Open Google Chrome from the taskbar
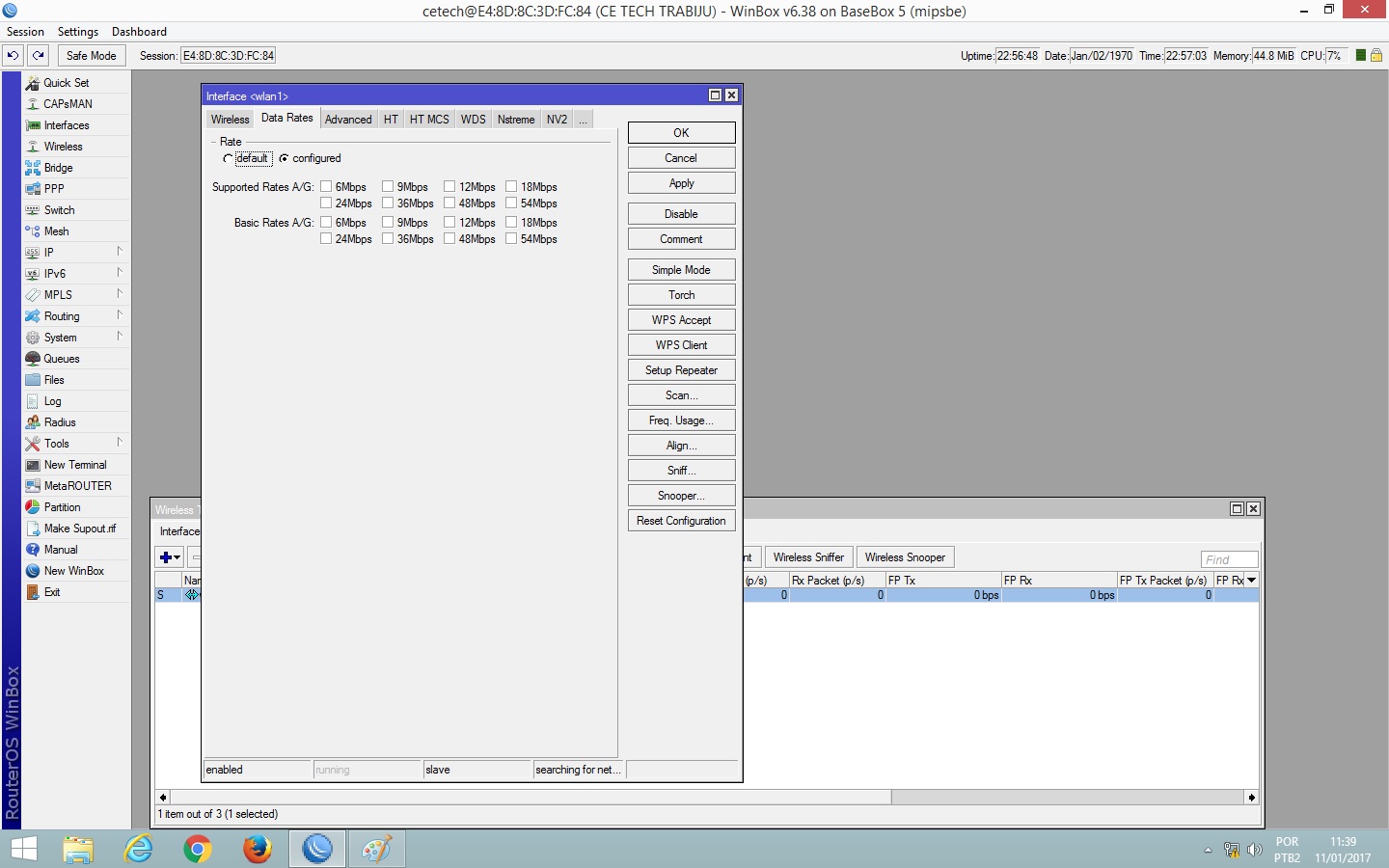1389x868 pixels. point(198,850)
